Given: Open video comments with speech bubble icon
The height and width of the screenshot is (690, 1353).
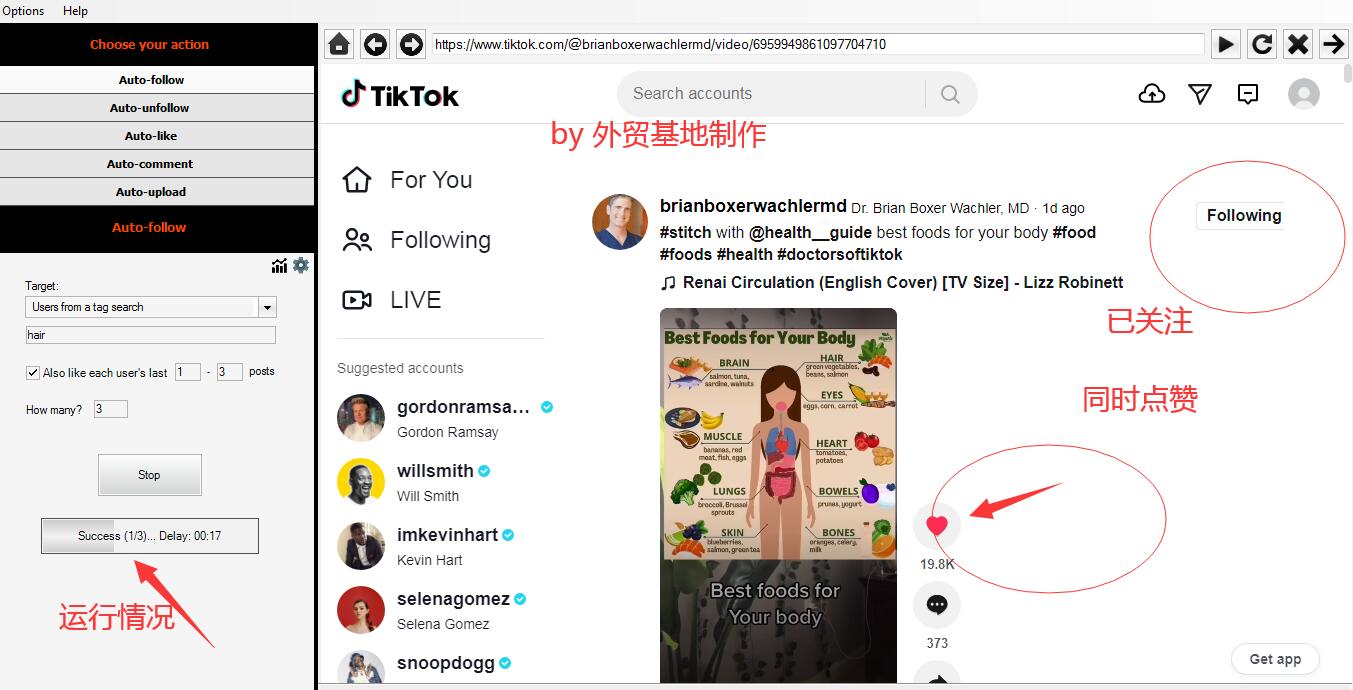Looking at the screenshot, I should point(936,604).
